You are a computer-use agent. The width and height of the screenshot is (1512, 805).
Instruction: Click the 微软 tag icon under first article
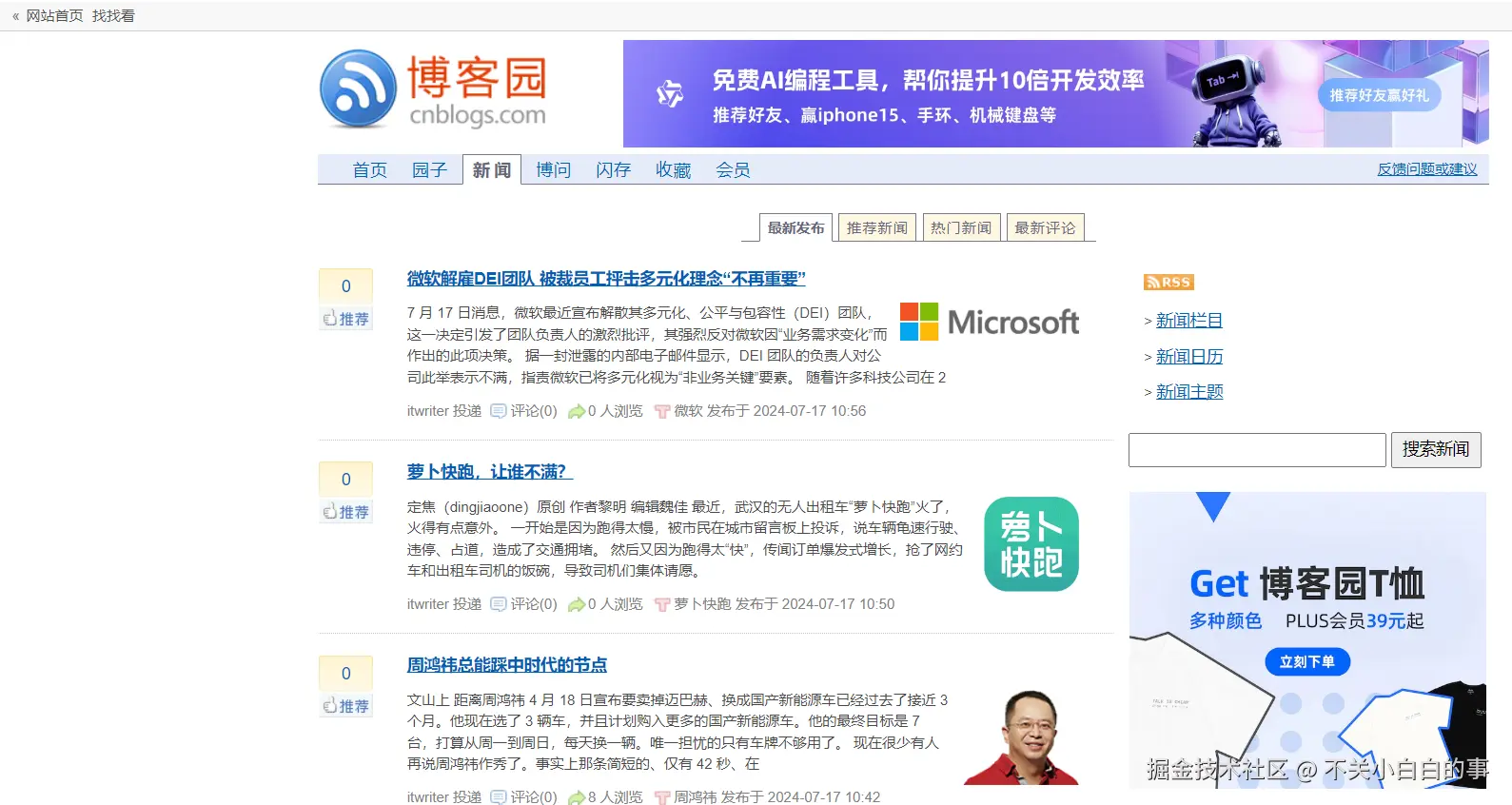coord(662,411)
